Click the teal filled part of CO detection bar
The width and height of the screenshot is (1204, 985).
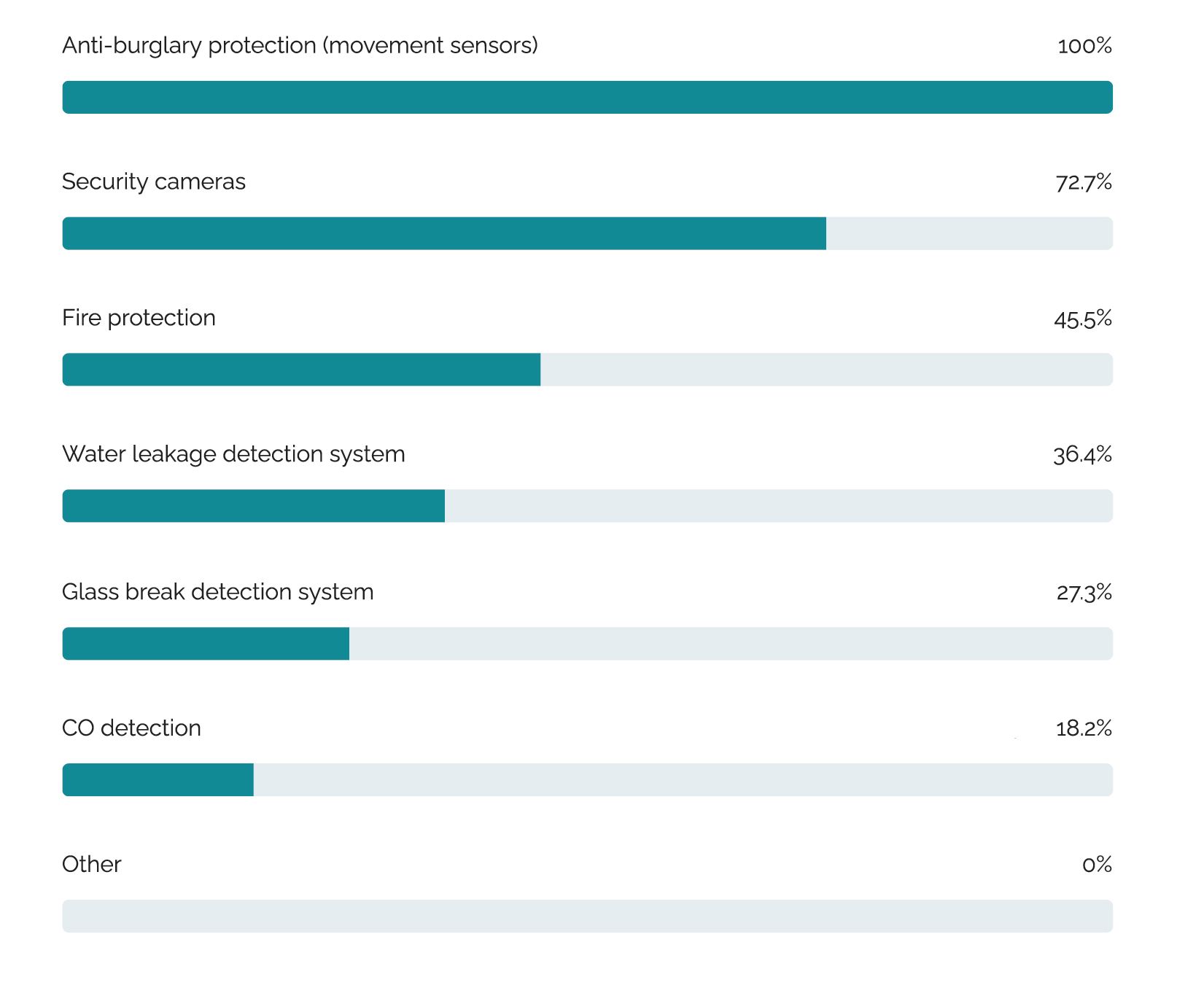coord(158,779)
